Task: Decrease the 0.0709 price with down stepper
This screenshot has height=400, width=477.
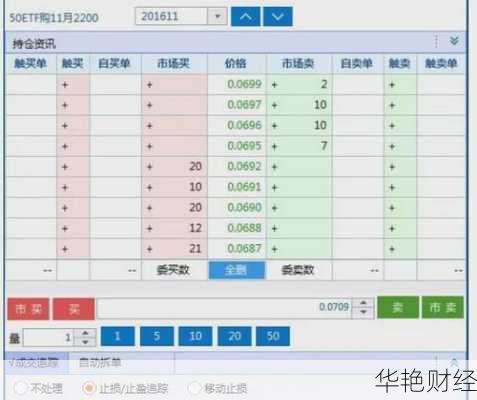Action: 363,312
